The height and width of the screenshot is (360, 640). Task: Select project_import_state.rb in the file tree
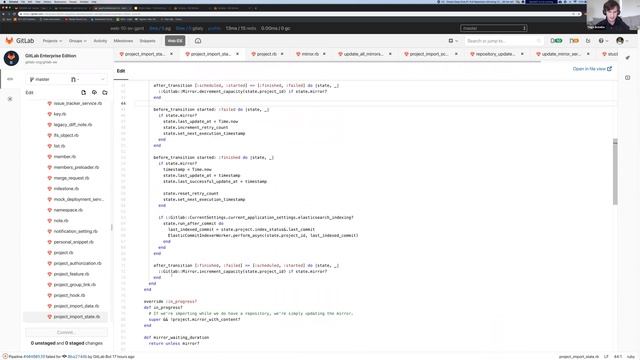click(x=65, y=316)
